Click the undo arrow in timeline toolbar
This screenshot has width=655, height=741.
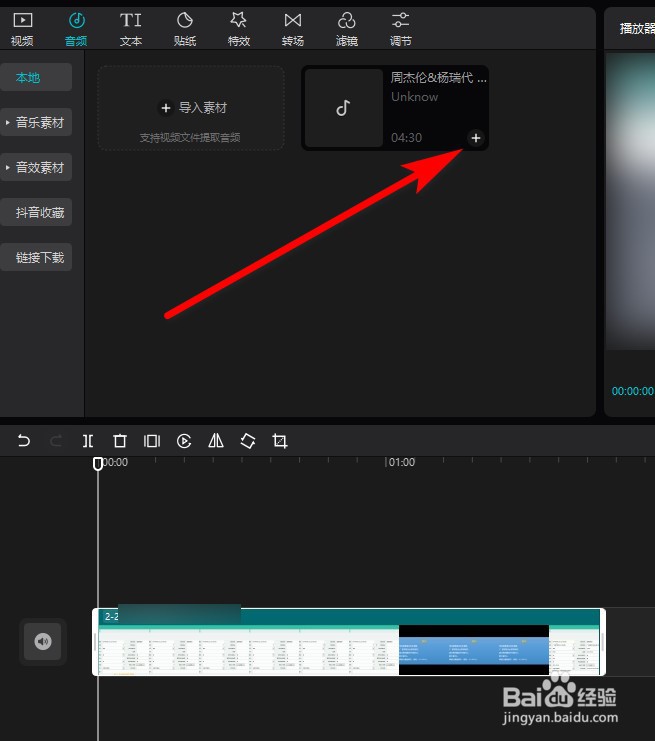[24, 441]
